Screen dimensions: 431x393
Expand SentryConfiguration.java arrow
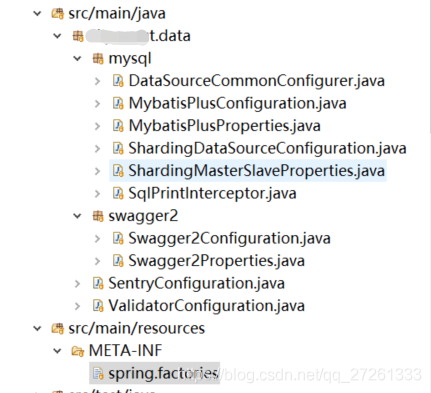coord(77,284)
